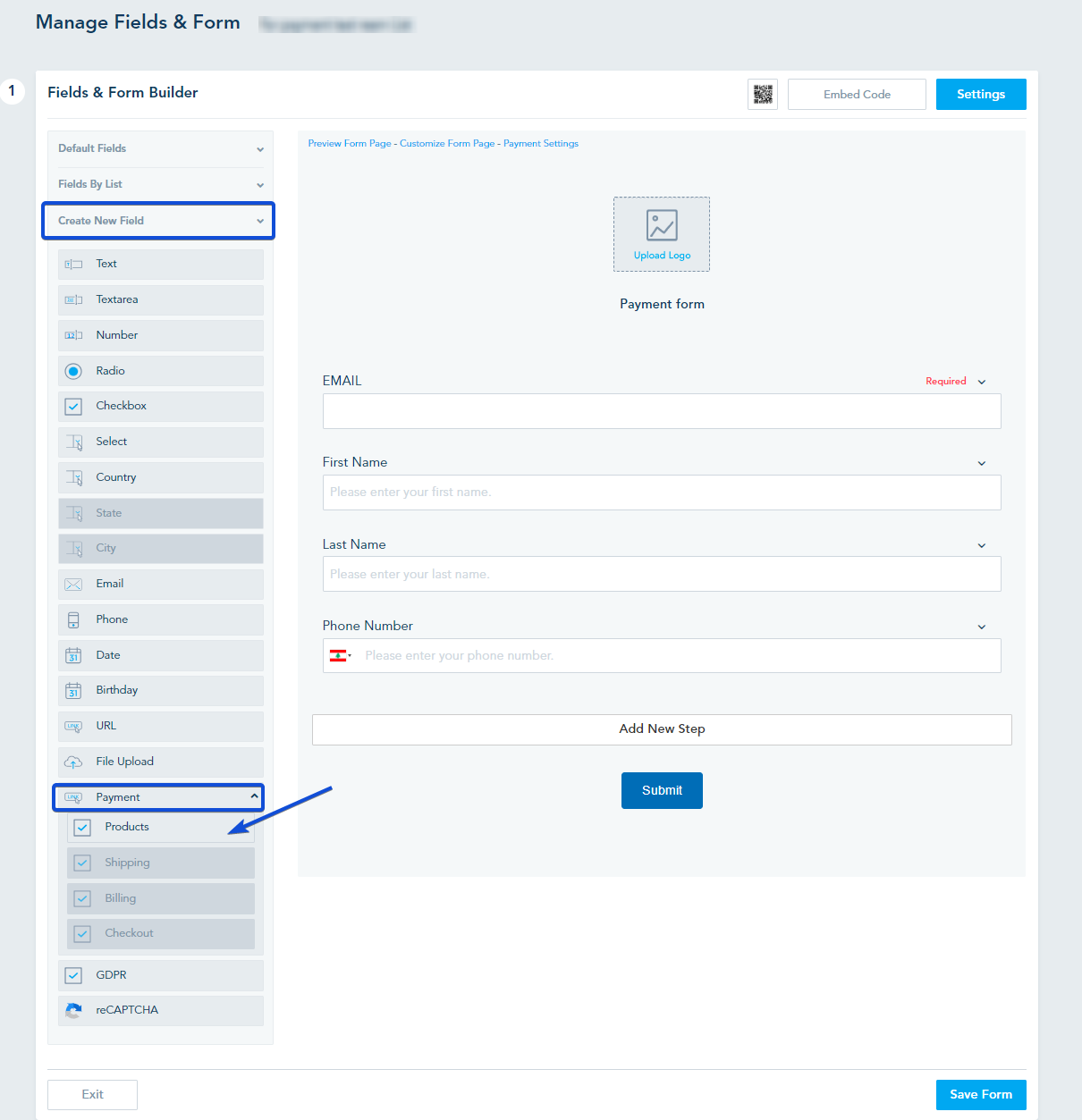Click the Checkbox field icon
Image resolution: width=1082 pixels, height=1120 pixels.
click(73, 407)
